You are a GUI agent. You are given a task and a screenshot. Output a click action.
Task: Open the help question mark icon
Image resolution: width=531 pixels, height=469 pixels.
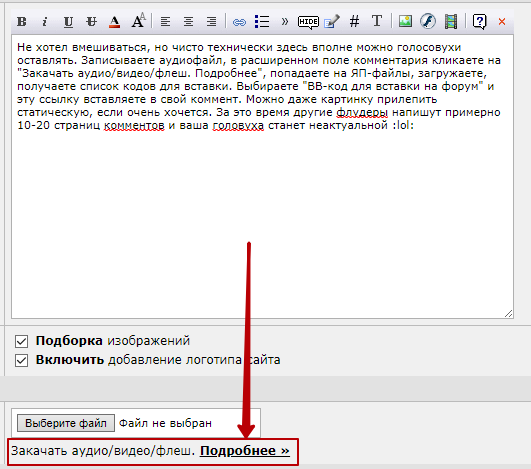(x=479, y=22)
